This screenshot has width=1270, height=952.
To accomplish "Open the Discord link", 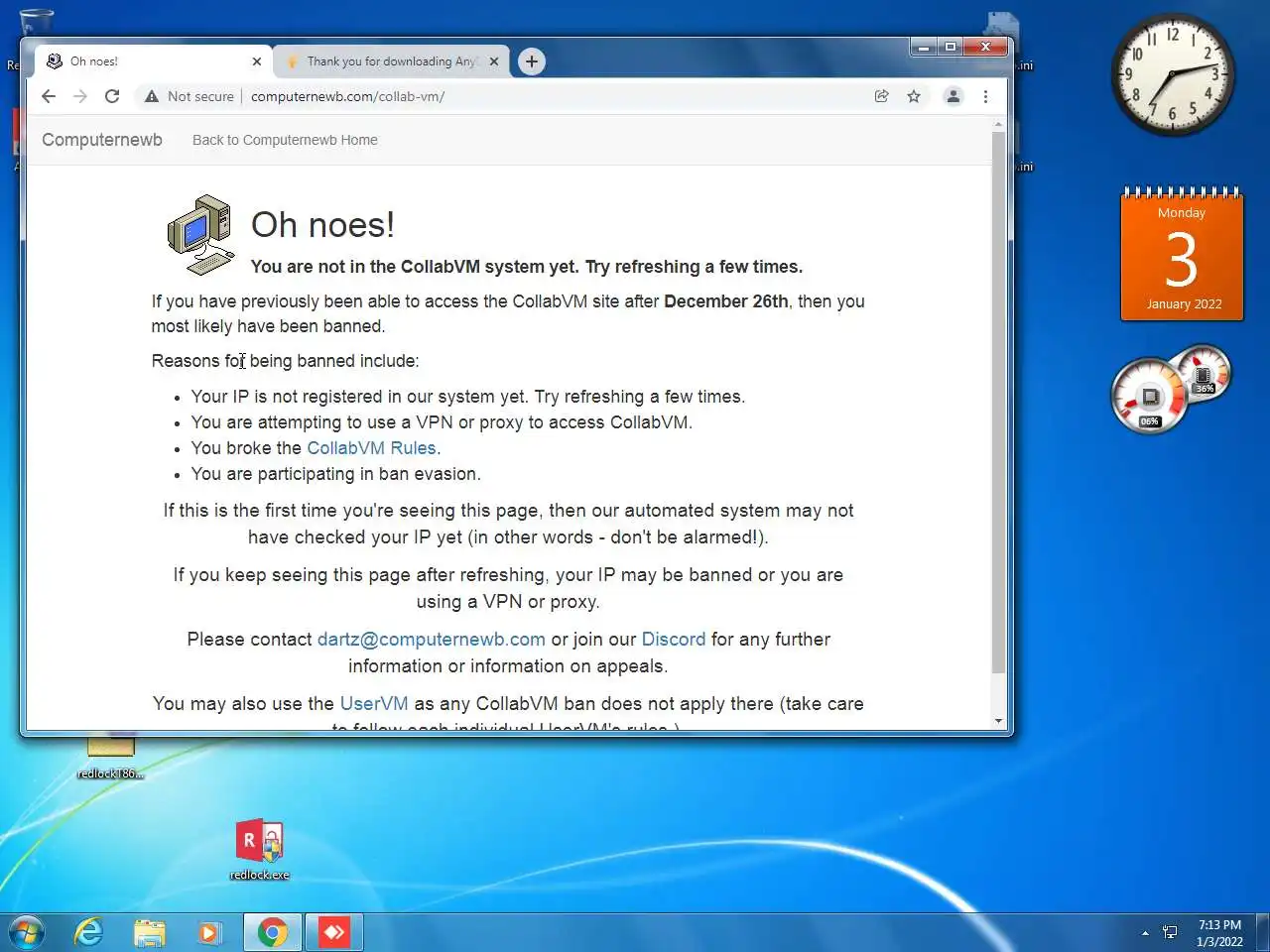I will (x=674, y=640).
